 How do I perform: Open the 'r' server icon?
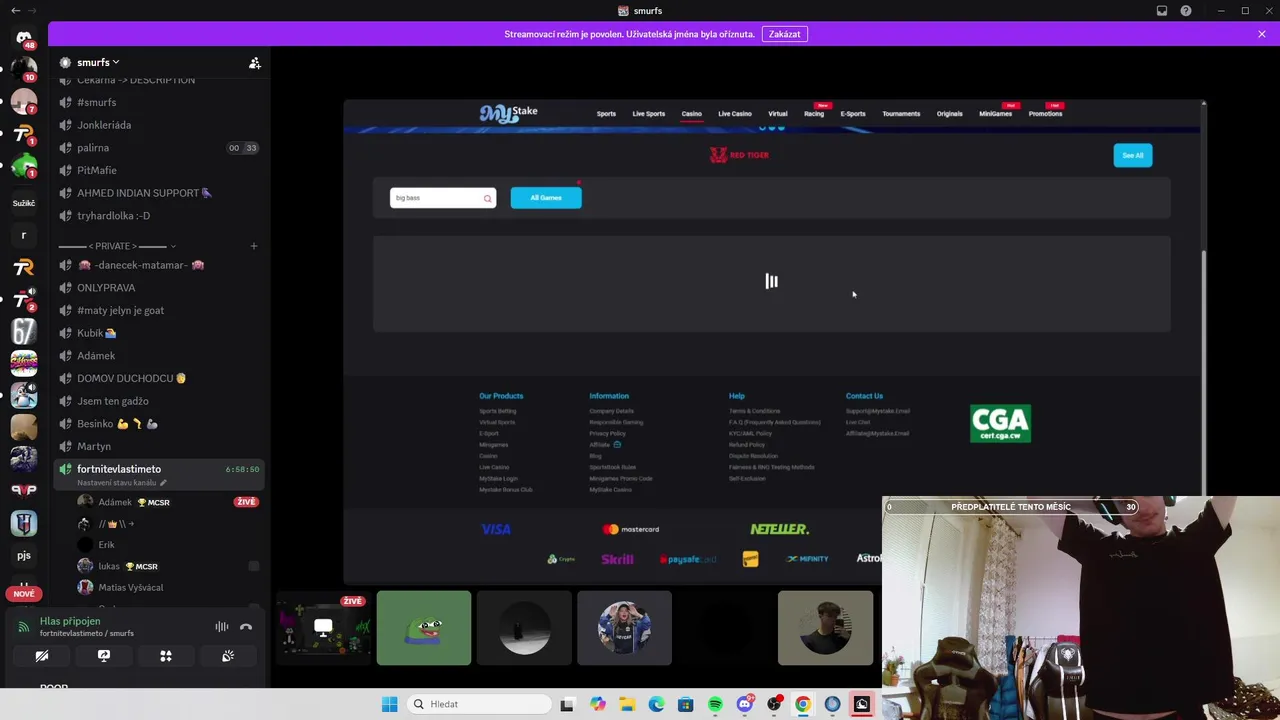coord(24,235)
